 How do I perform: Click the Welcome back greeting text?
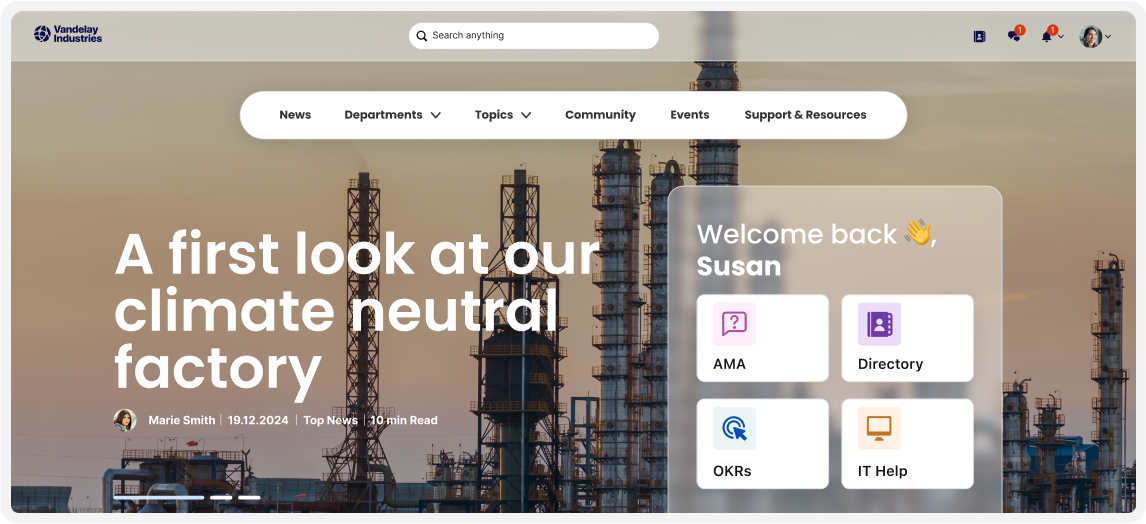tap(817, 250)
